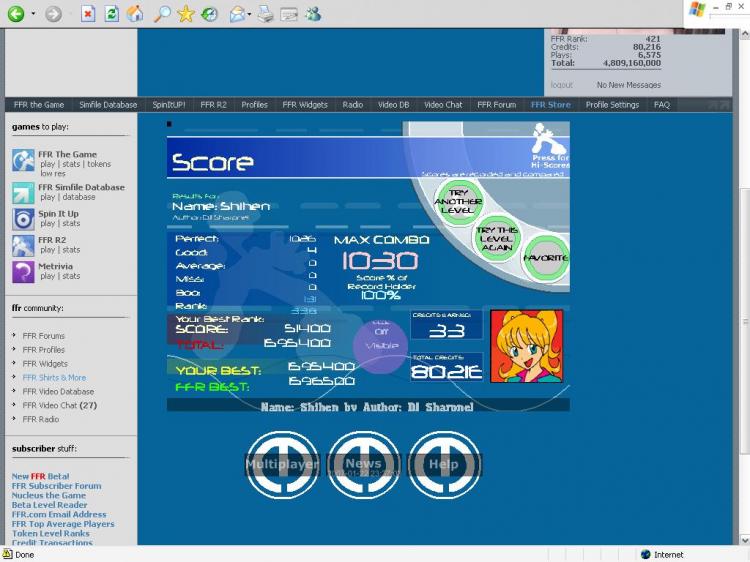Click the page scrollbar up arrow
This screenshot has height=562, width=750.
click(745, 33)
